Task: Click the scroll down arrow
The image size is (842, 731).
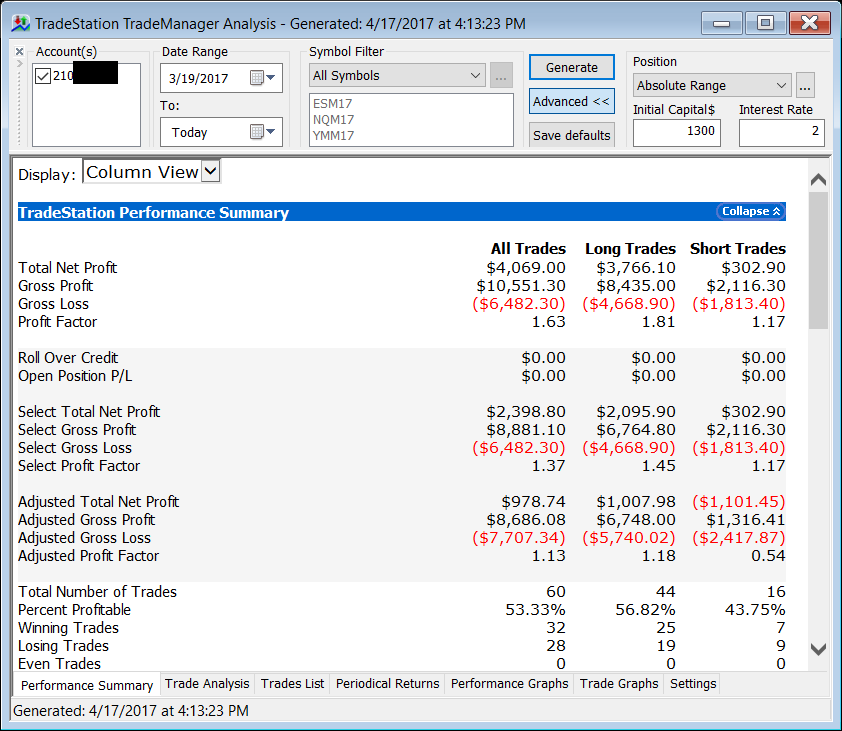Action: (818, 649)
